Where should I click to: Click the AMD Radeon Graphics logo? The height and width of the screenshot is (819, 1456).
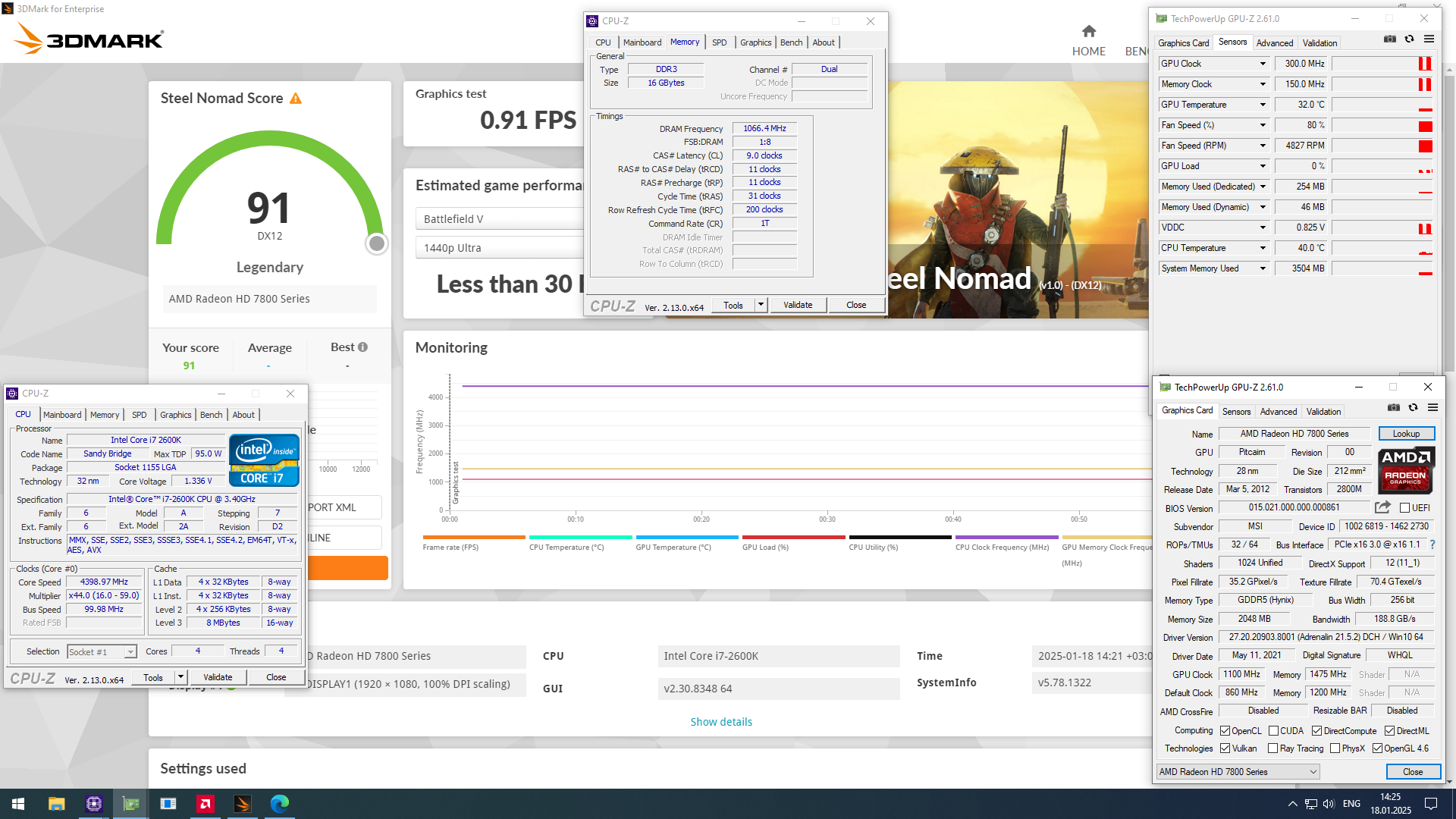[x=1405, y=470]
